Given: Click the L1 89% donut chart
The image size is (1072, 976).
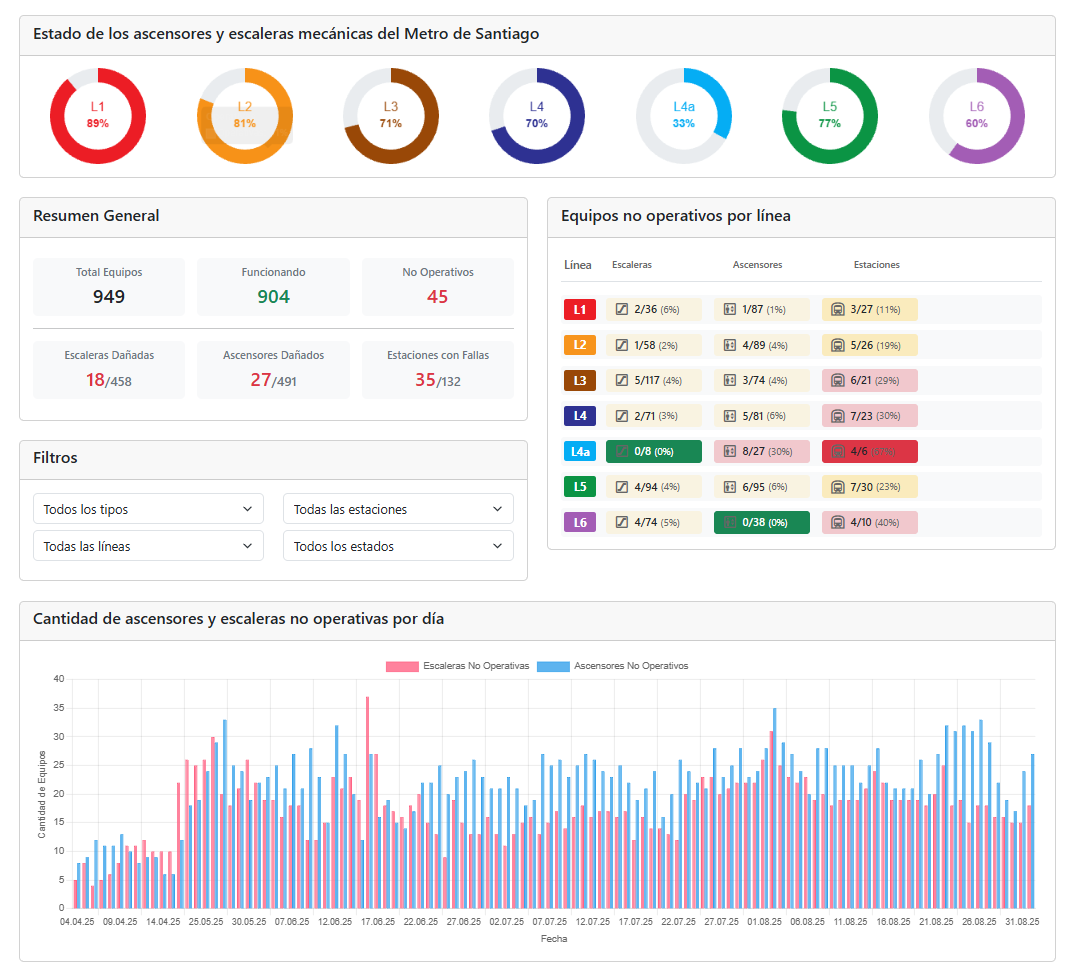Looking at the screenshot, I should (98, 116).
